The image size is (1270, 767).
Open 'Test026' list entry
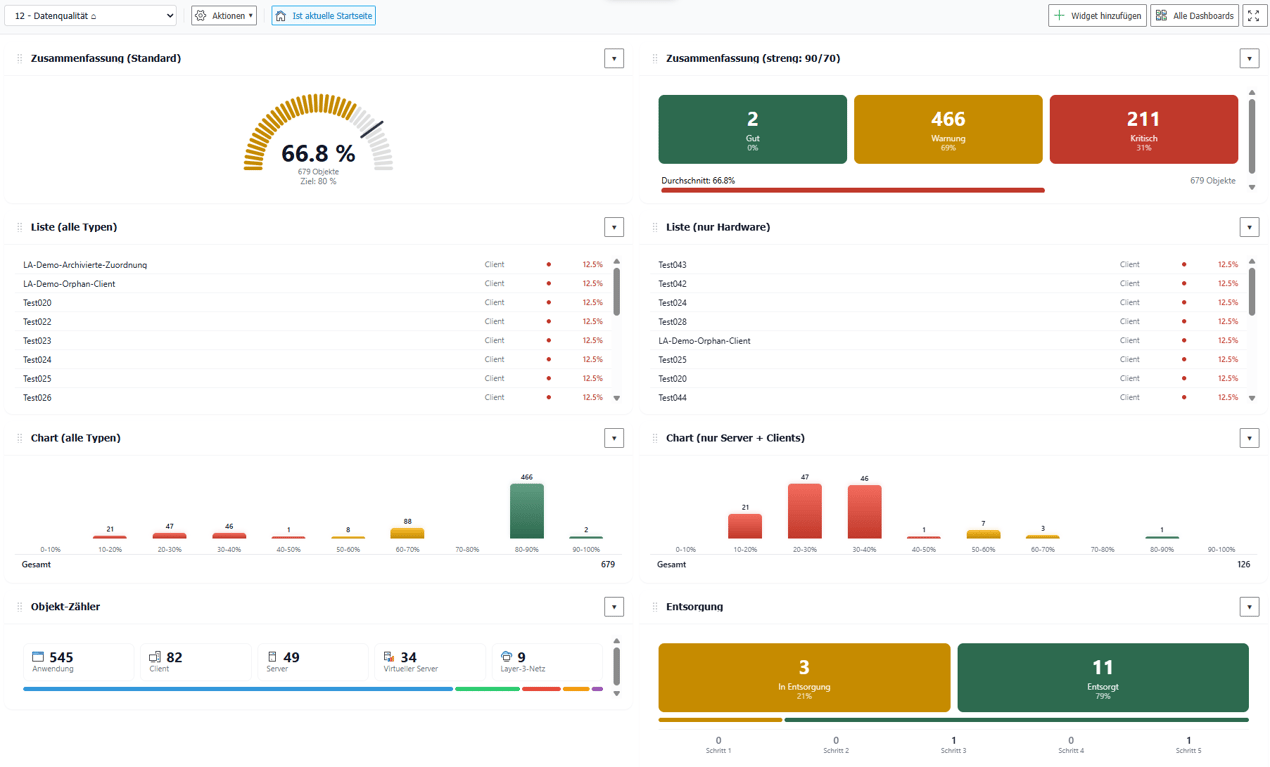pyautogui.click(x=37, y=398)
